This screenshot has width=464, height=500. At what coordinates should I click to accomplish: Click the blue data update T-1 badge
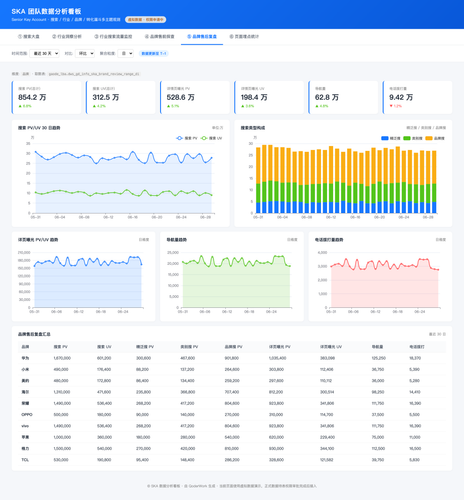pyautogui.click(x=154, y=53)
